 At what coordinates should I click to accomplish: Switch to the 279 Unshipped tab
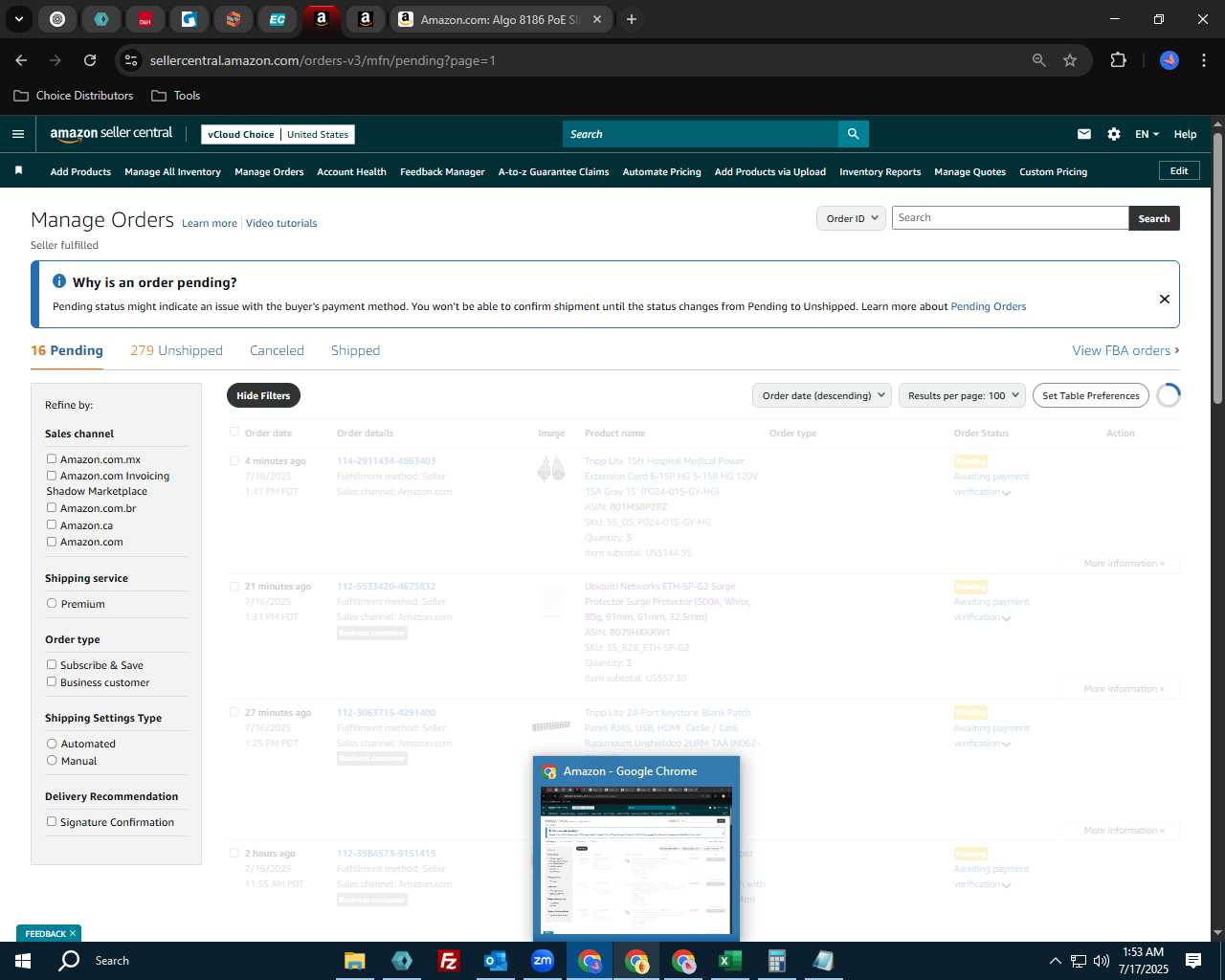pos(176,350)
